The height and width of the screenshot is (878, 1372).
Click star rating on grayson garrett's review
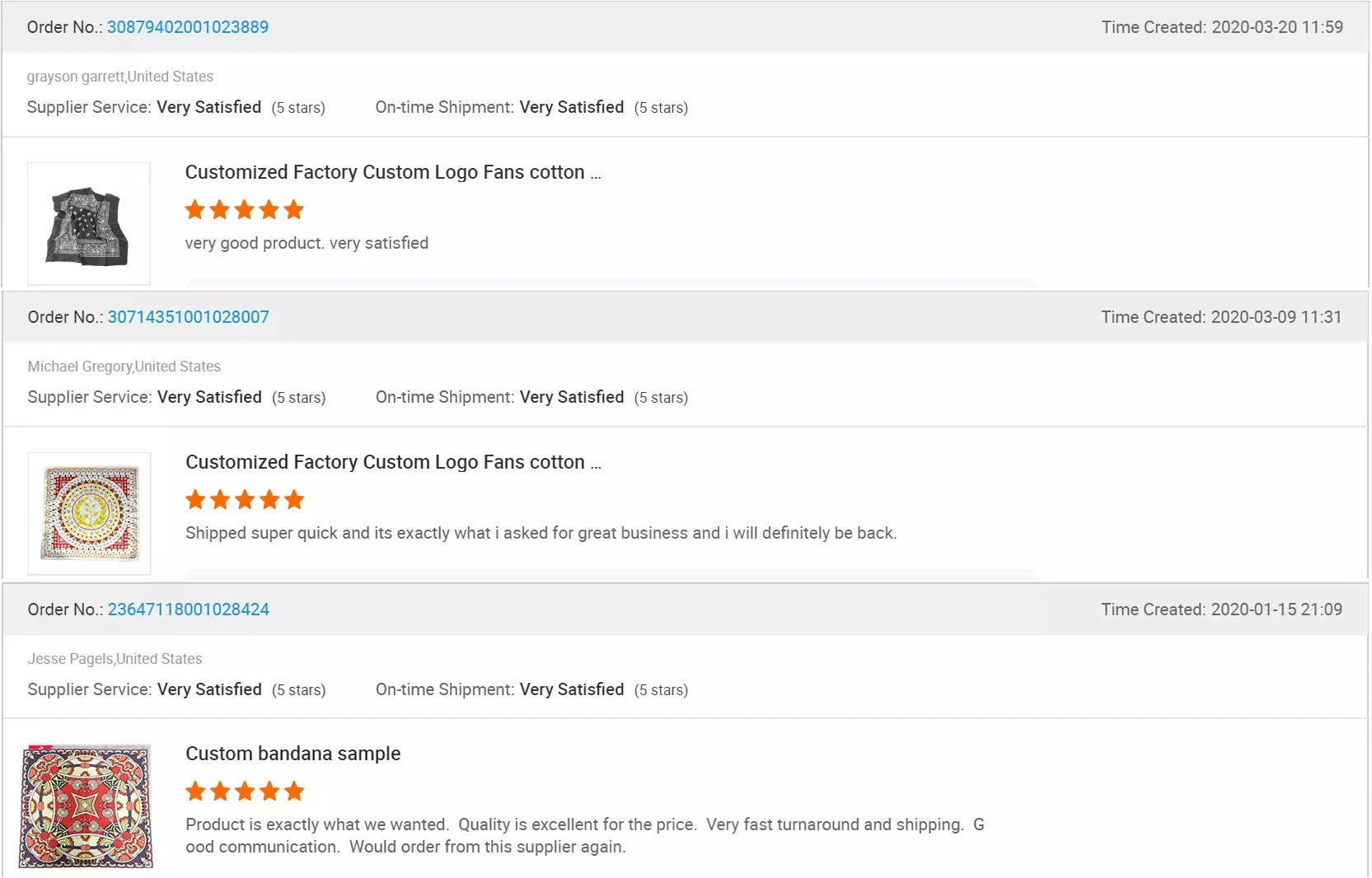point(245,210)
